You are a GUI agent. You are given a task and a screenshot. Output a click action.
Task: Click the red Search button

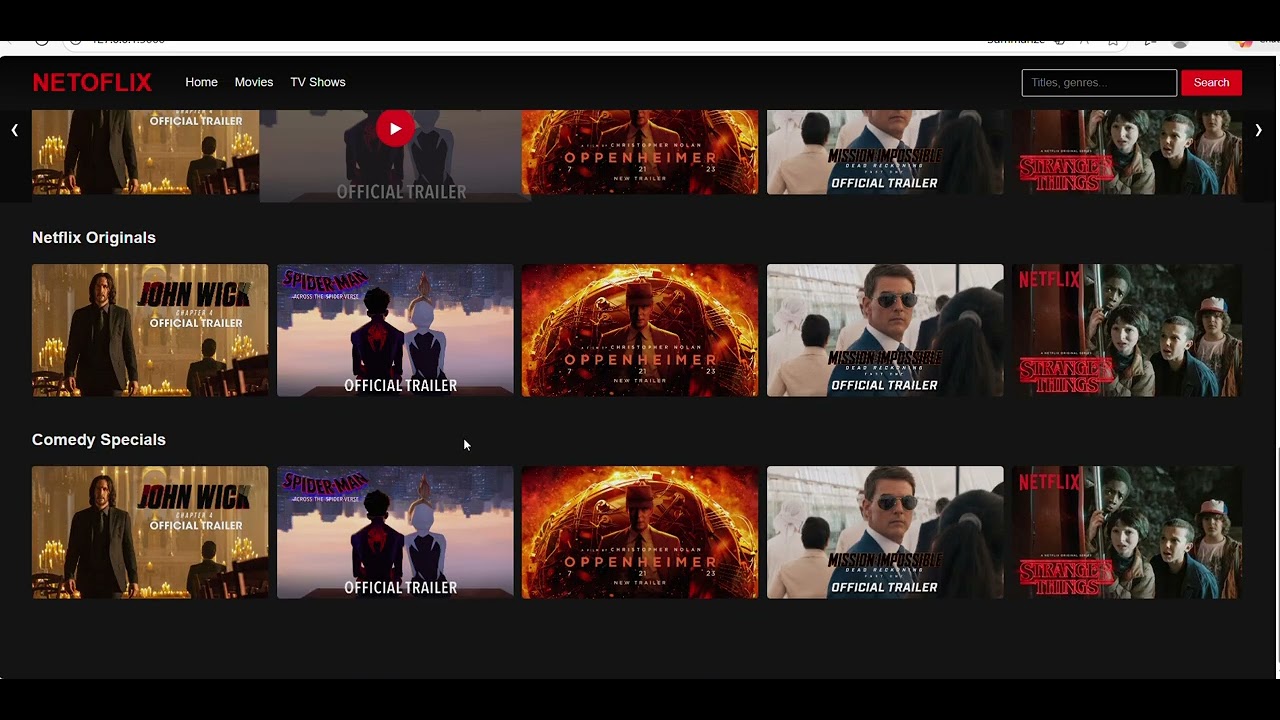[1211, 83]
